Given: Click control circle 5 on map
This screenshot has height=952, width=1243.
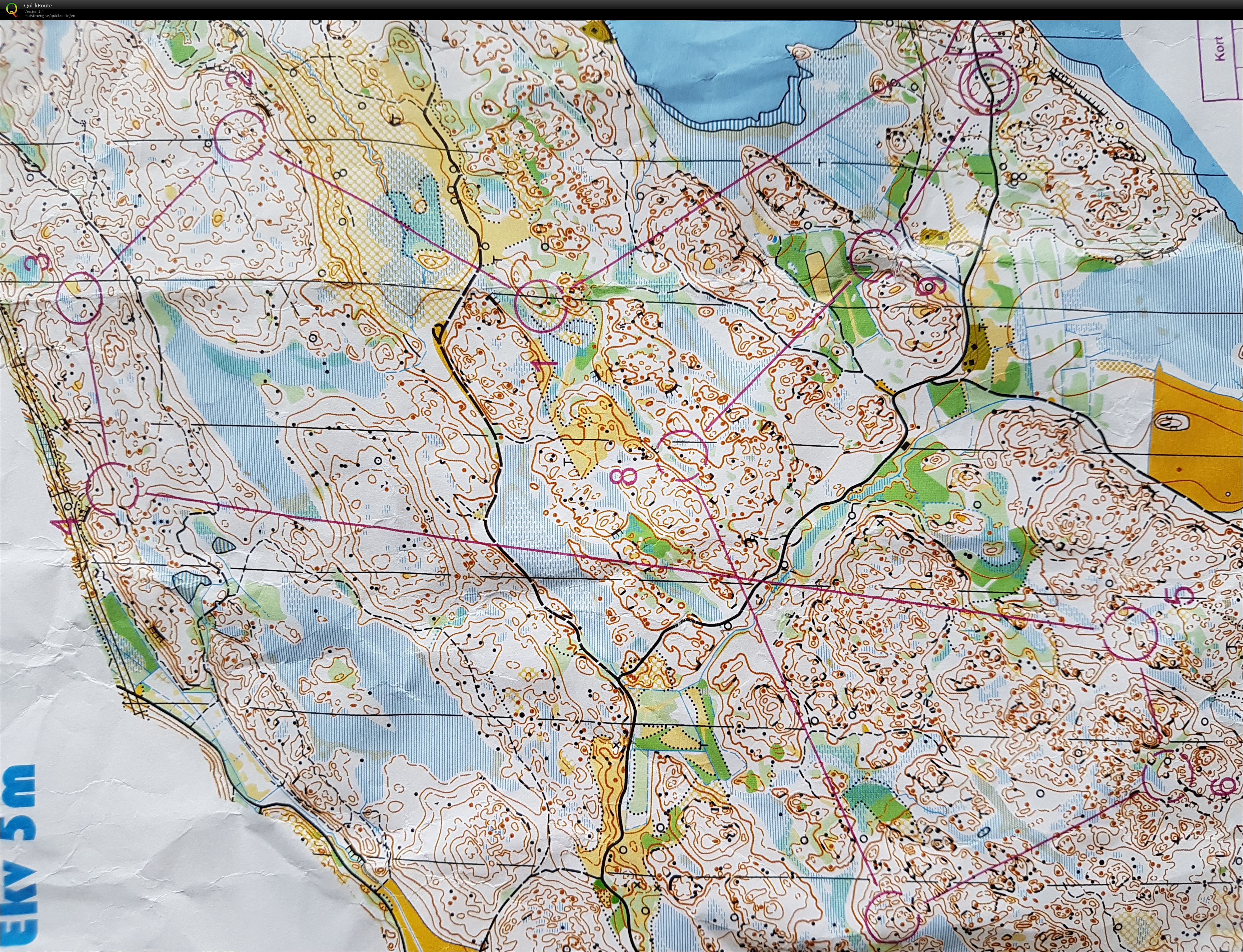Looking at the screenshot, I should (1131, 634).
